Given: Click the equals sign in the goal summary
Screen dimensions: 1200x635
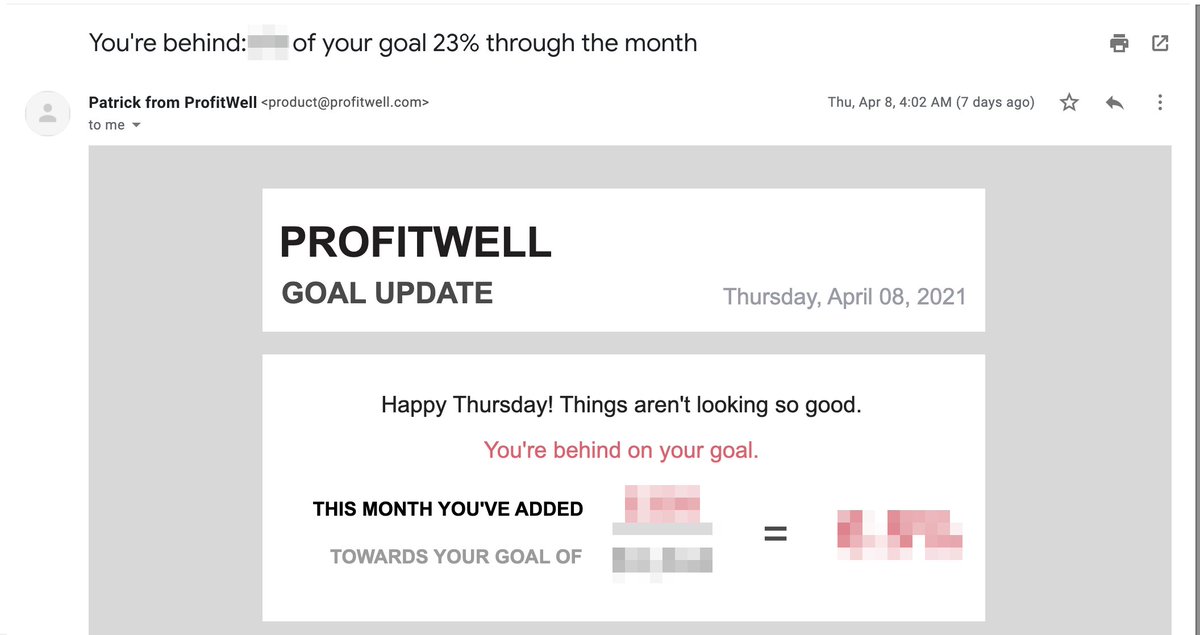Looking at the screenshot, I should coord(775,534).
